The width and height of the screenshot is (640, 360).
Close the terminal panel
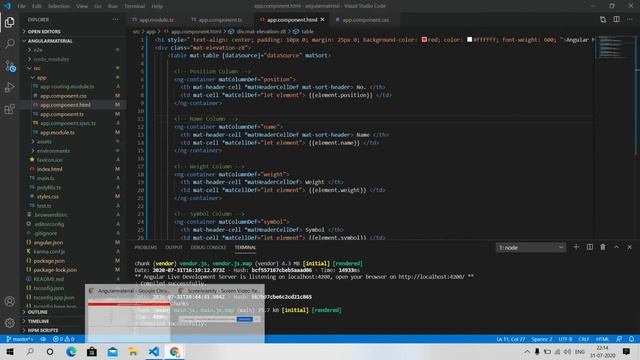[x=629, y=247]
